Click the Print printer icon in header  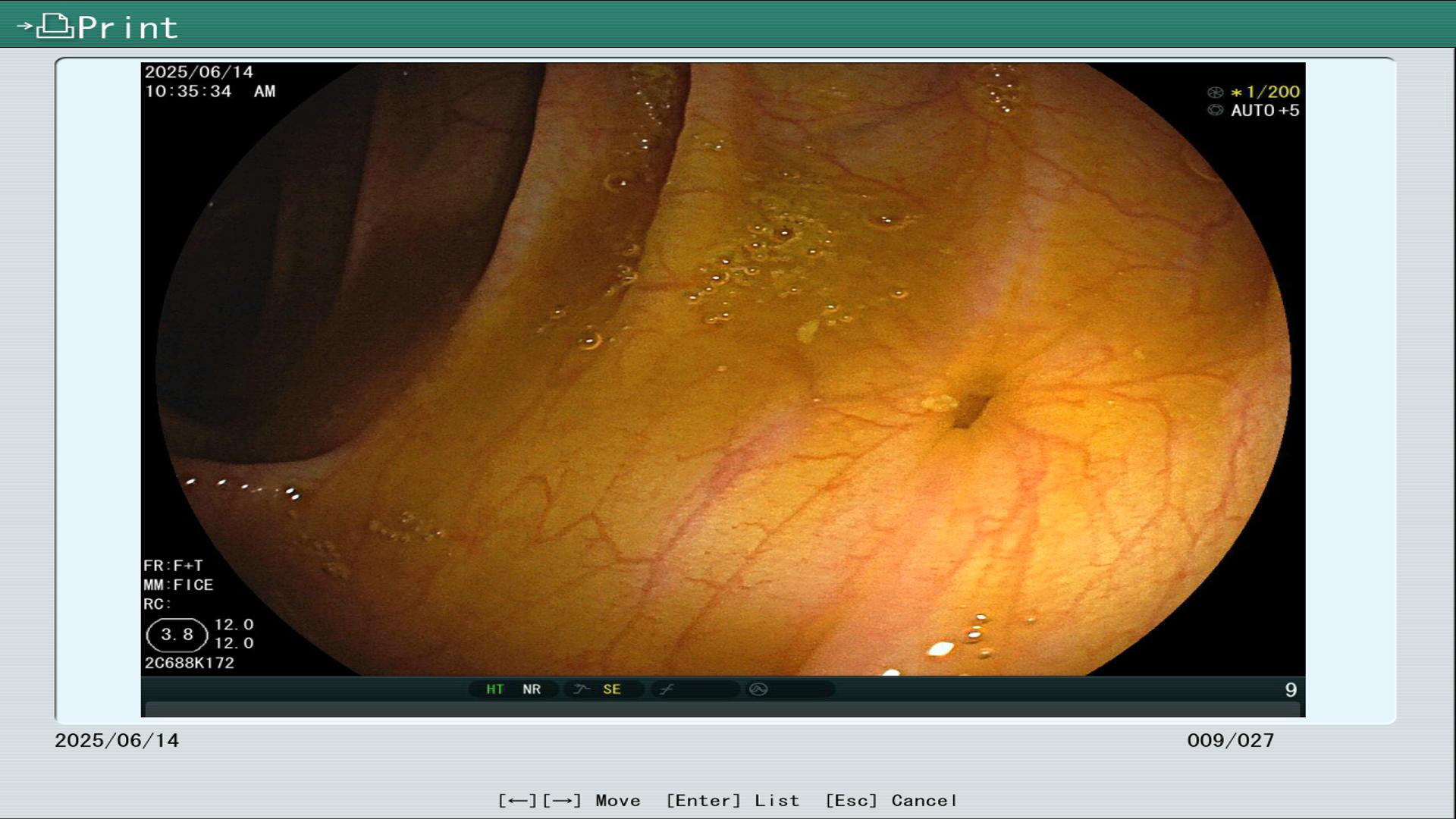(55, 26)
